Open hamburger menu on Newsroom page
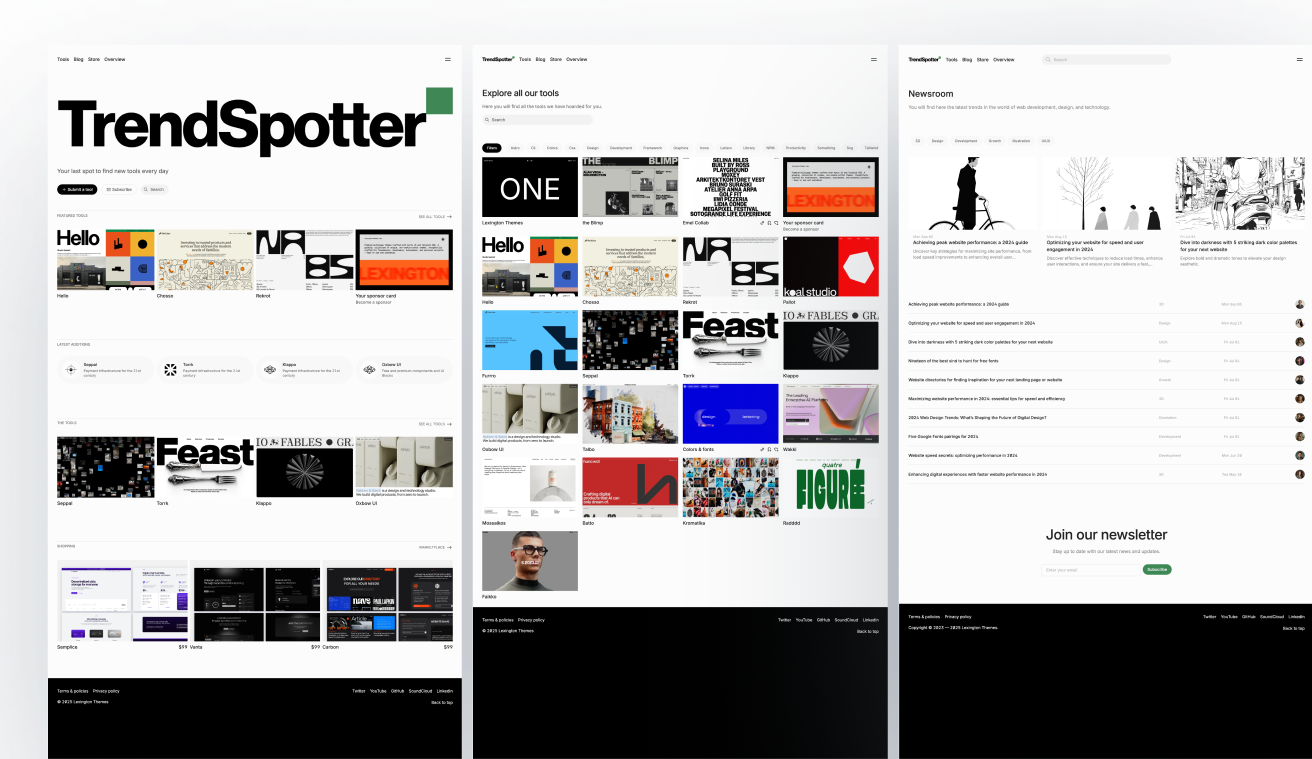The image size is (1312, 759). click(1300, 60)
